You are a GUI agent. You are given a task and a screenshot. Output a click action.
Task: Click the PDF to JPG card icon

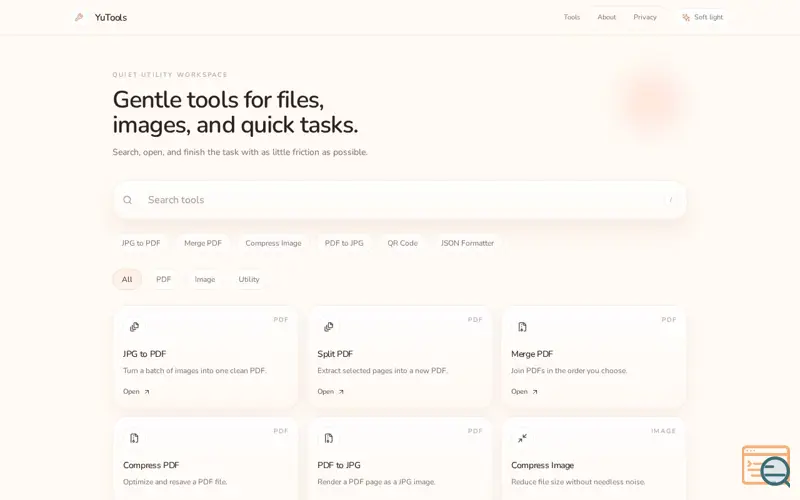(329, 438)
